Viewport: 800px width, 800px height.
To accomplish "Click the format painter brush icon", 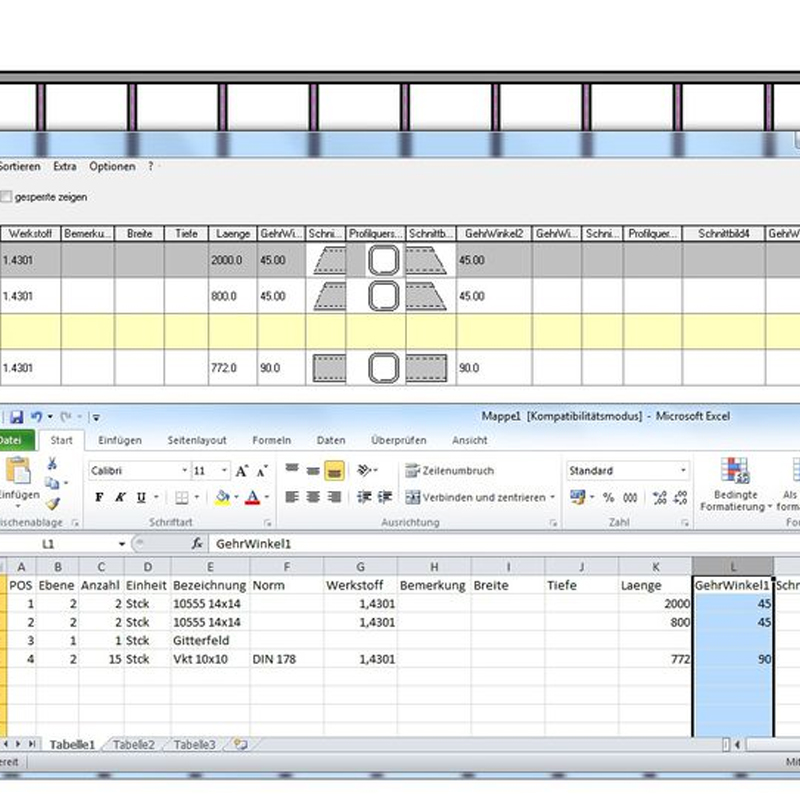I will (x=52, y=504).
